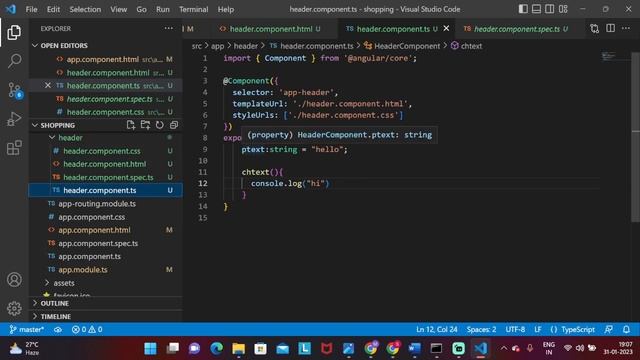Image resolution: width=640 pixels, height=360 pixels.
Task: Open errors and warnings count in status bar
Action: (x=87, y=329)
